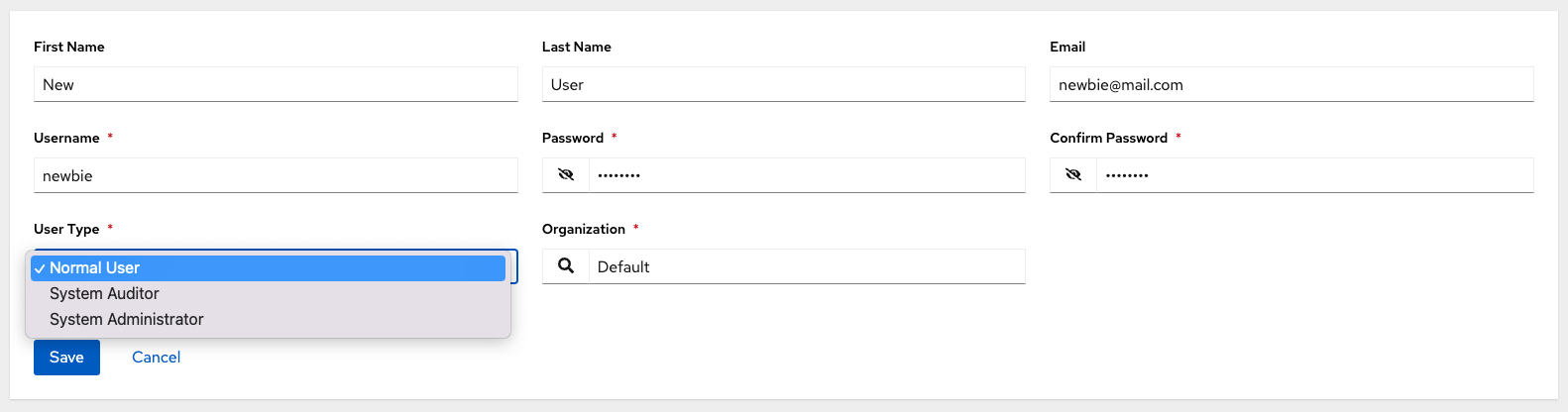Screen dimensions: 1568x412
Task: Click the User Type label
Action: coord(66,229)
